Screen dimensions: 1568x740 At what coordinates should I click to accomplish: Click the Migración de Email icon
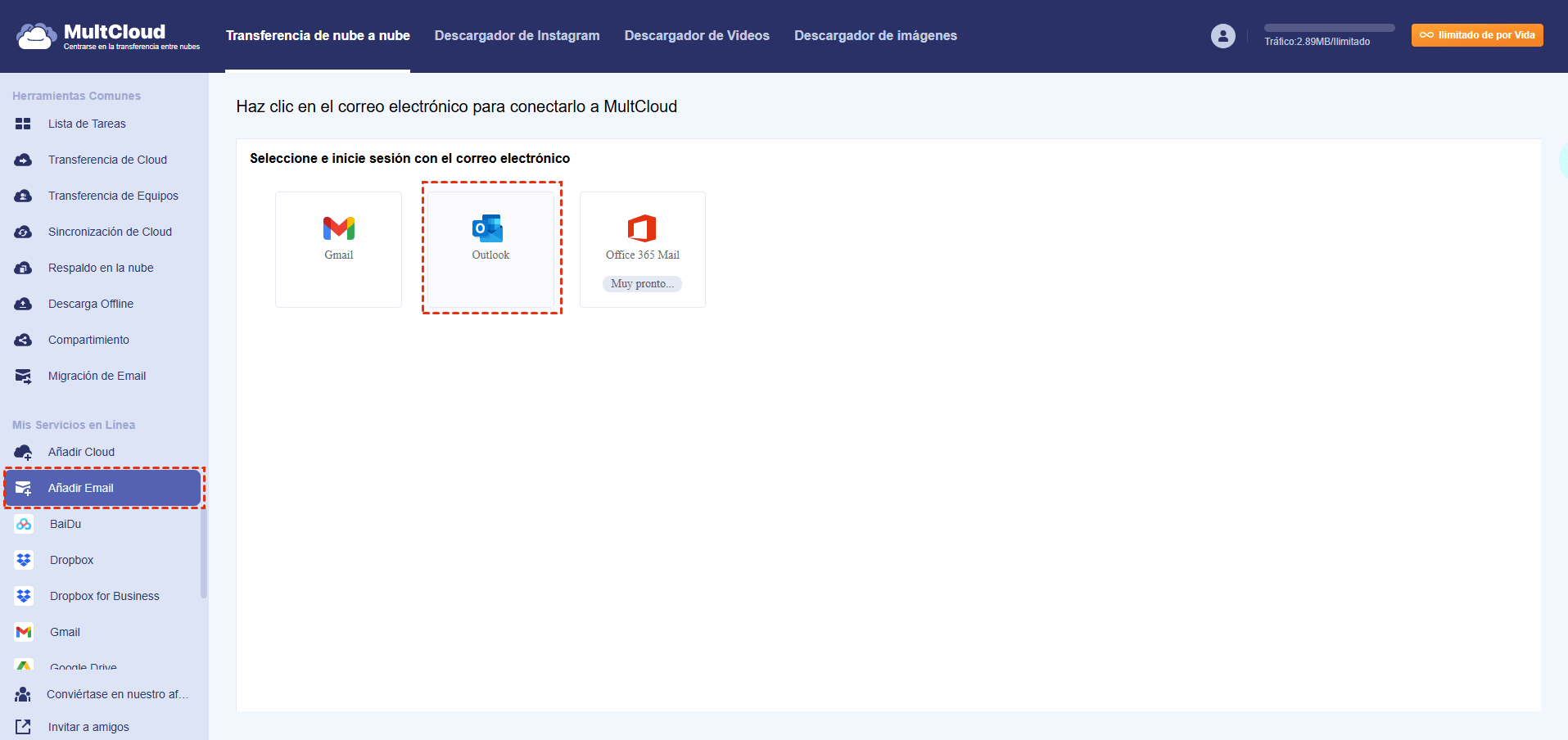[23, 376]
